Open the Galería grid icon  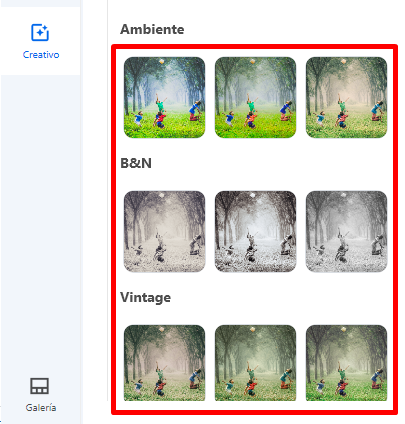40,386
